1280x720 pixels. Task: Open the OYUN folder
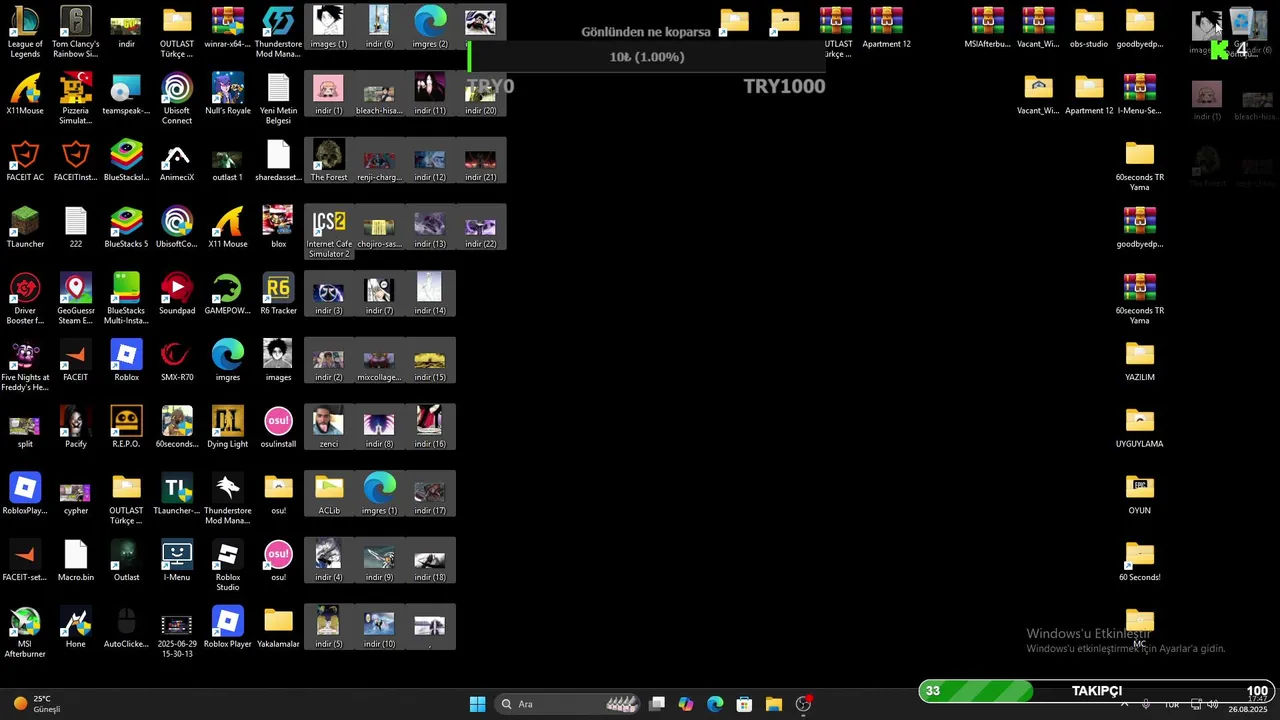tap(1139, 494)
